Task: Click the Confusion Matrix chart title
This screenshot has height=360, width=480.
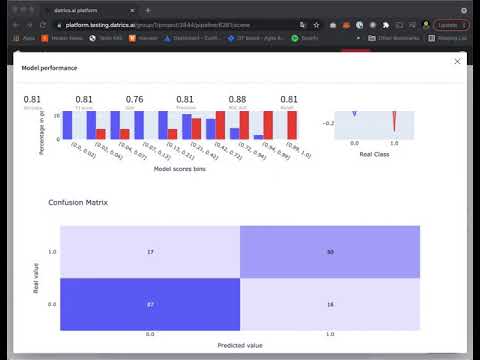Action: coord(78,203)
